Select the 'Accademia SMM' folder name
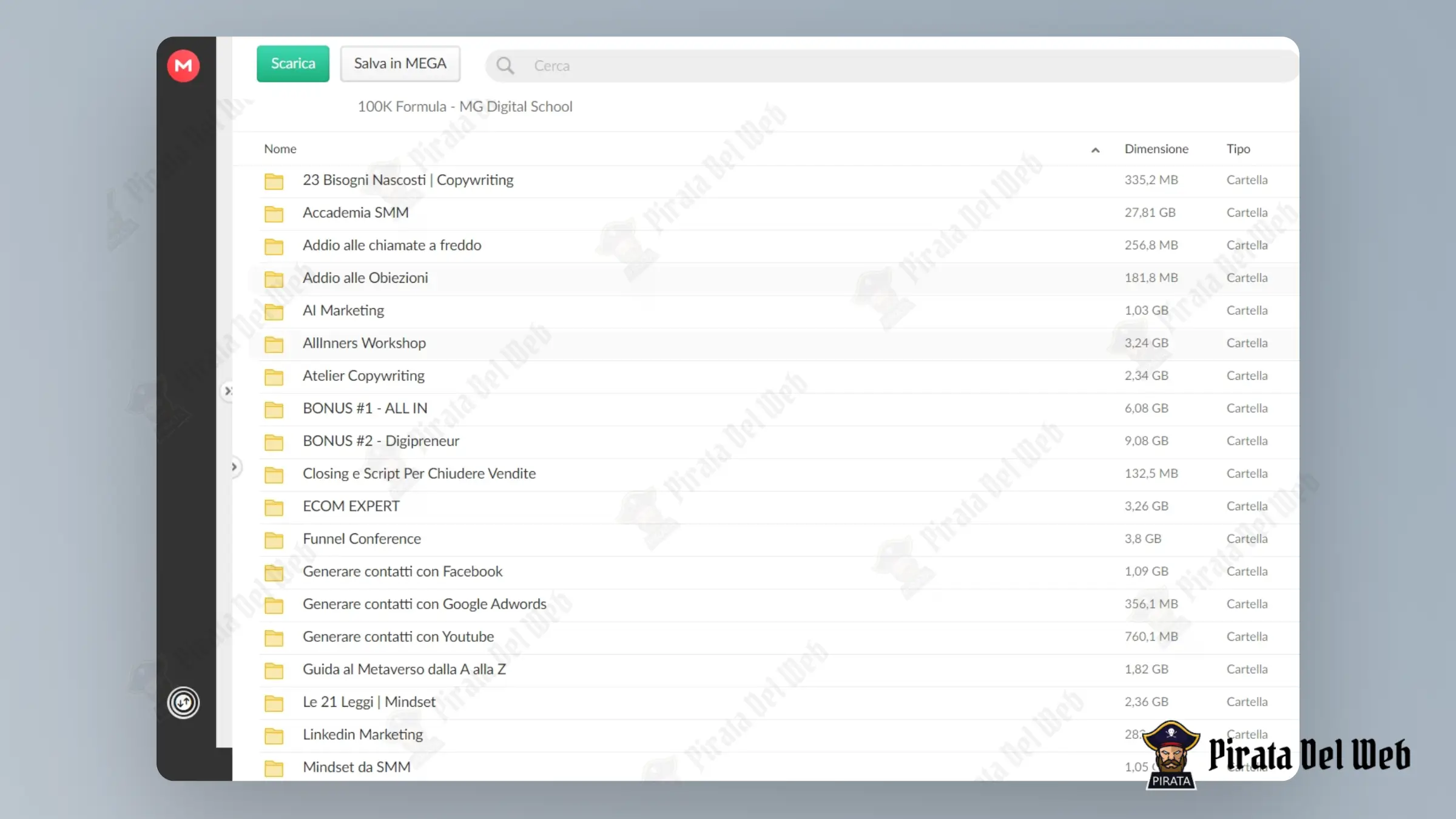1456x819 pixels. tap(356, 212)
